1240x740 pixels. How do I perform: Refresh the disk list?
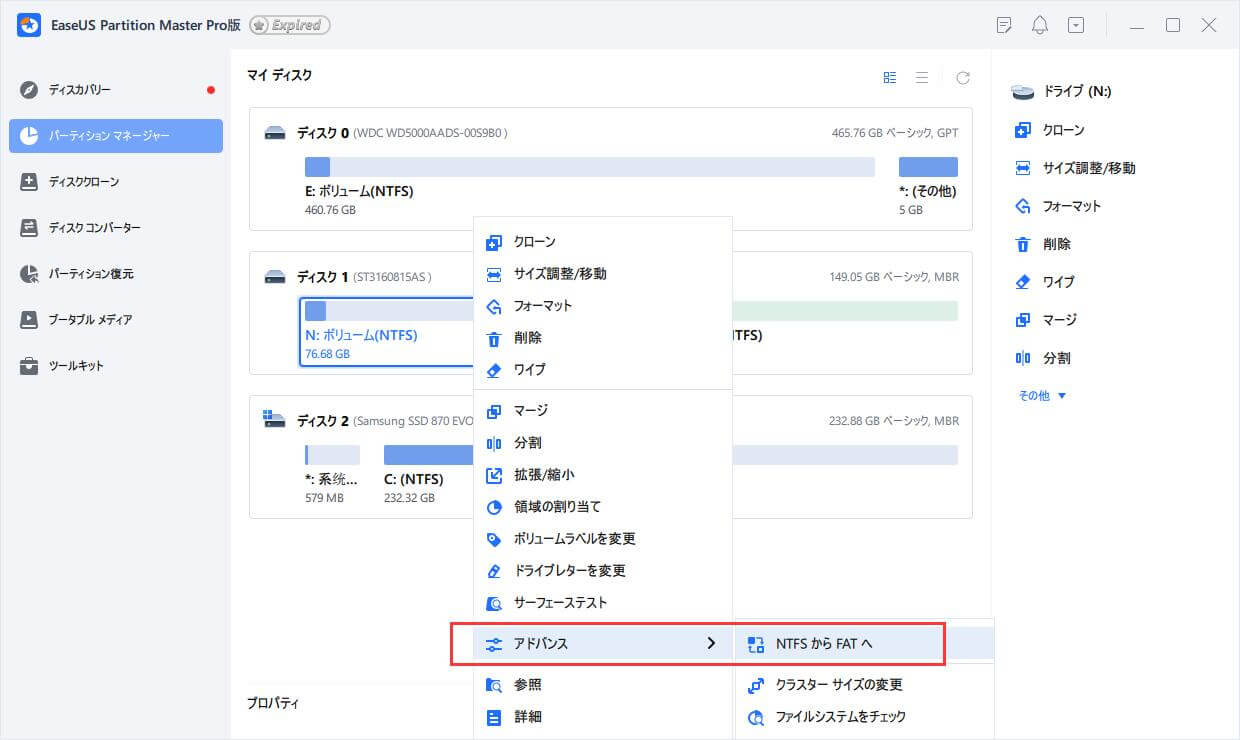click(963, 76)
